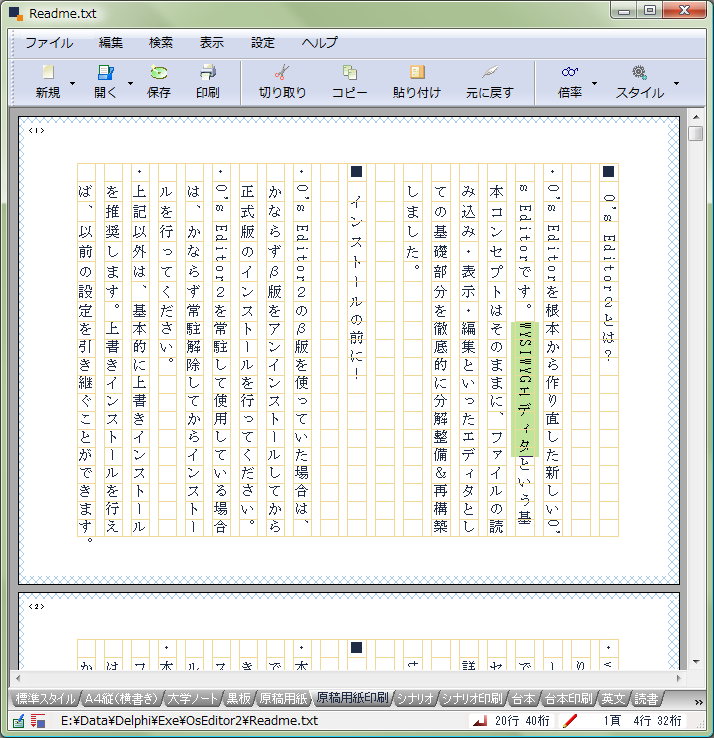714x738 pixels.
Task: Click the 20行 40桁 status bar entry
Action: tap(522, 721)
